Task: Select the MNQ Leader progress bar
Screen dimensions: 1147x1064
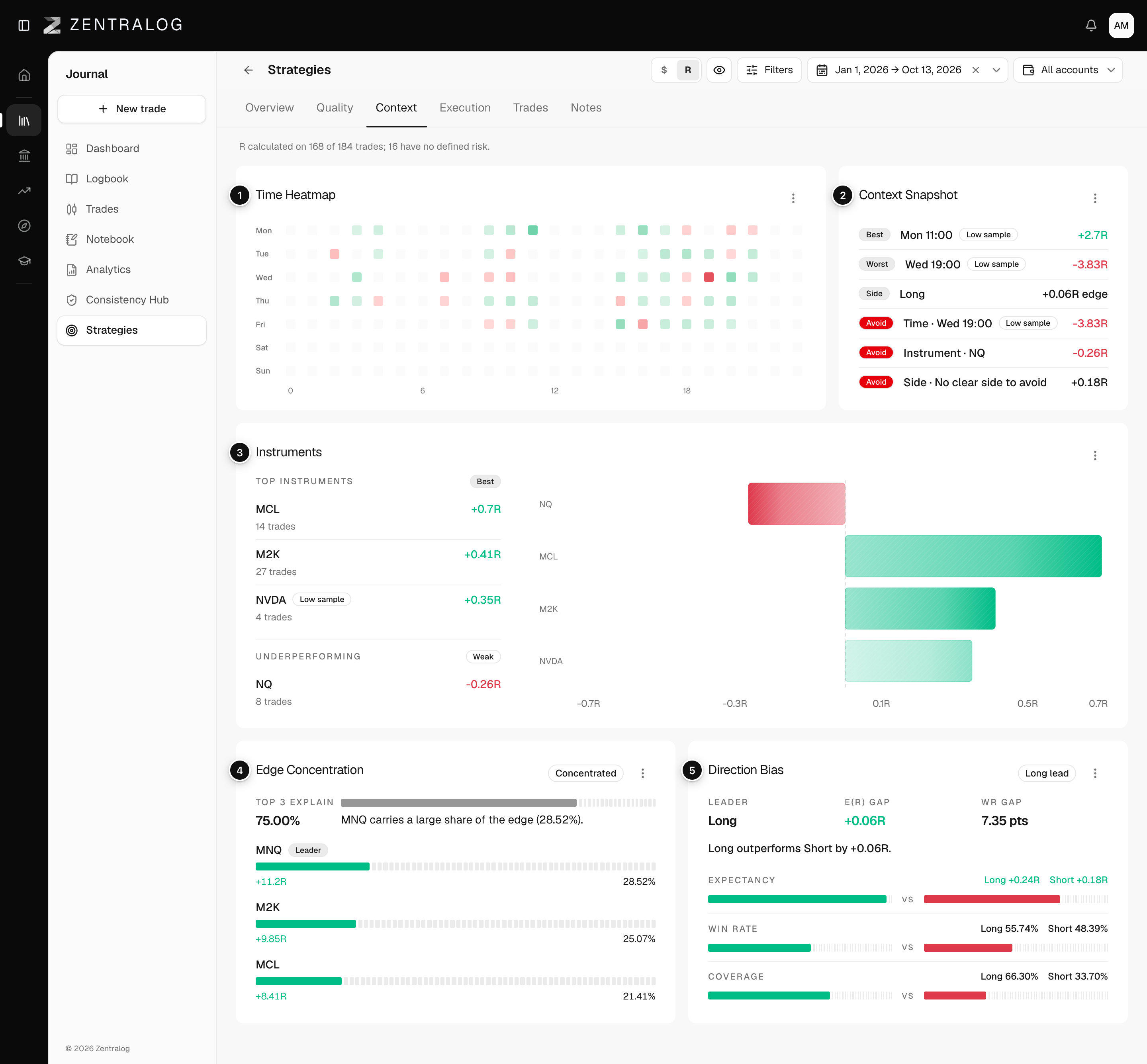Action: tap(456, 866)
